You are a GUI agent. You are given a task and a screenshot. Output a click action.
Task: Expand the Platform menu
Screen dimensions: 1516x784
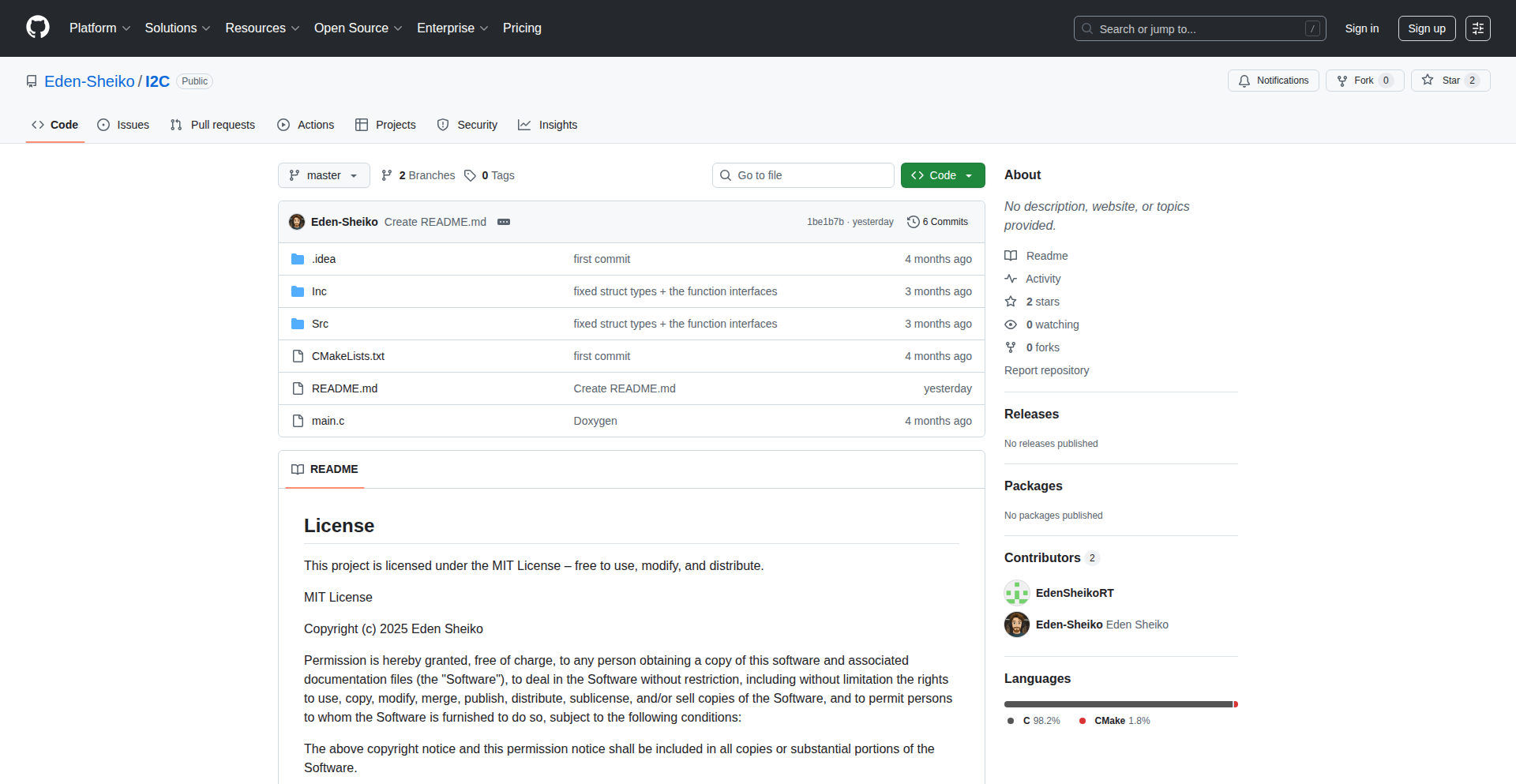pos(99,28)
